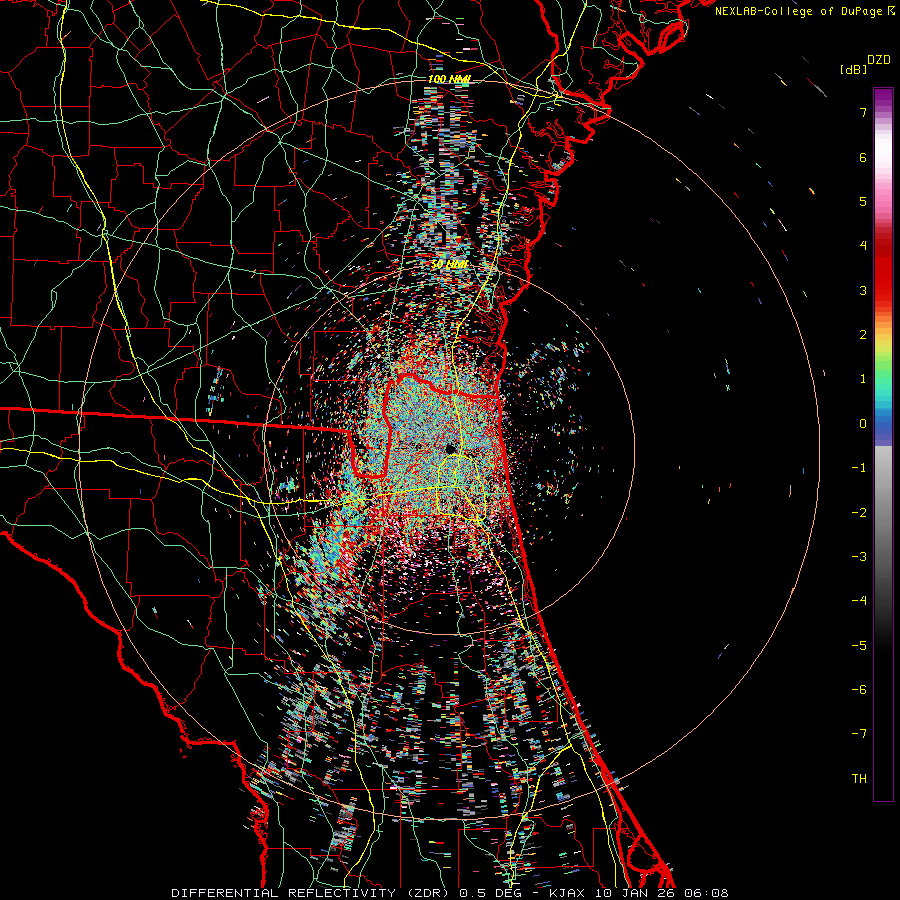Click the TH threshold label on scale
The height and width of the screenshot is (900, 900).
click(x=859, y=779)
